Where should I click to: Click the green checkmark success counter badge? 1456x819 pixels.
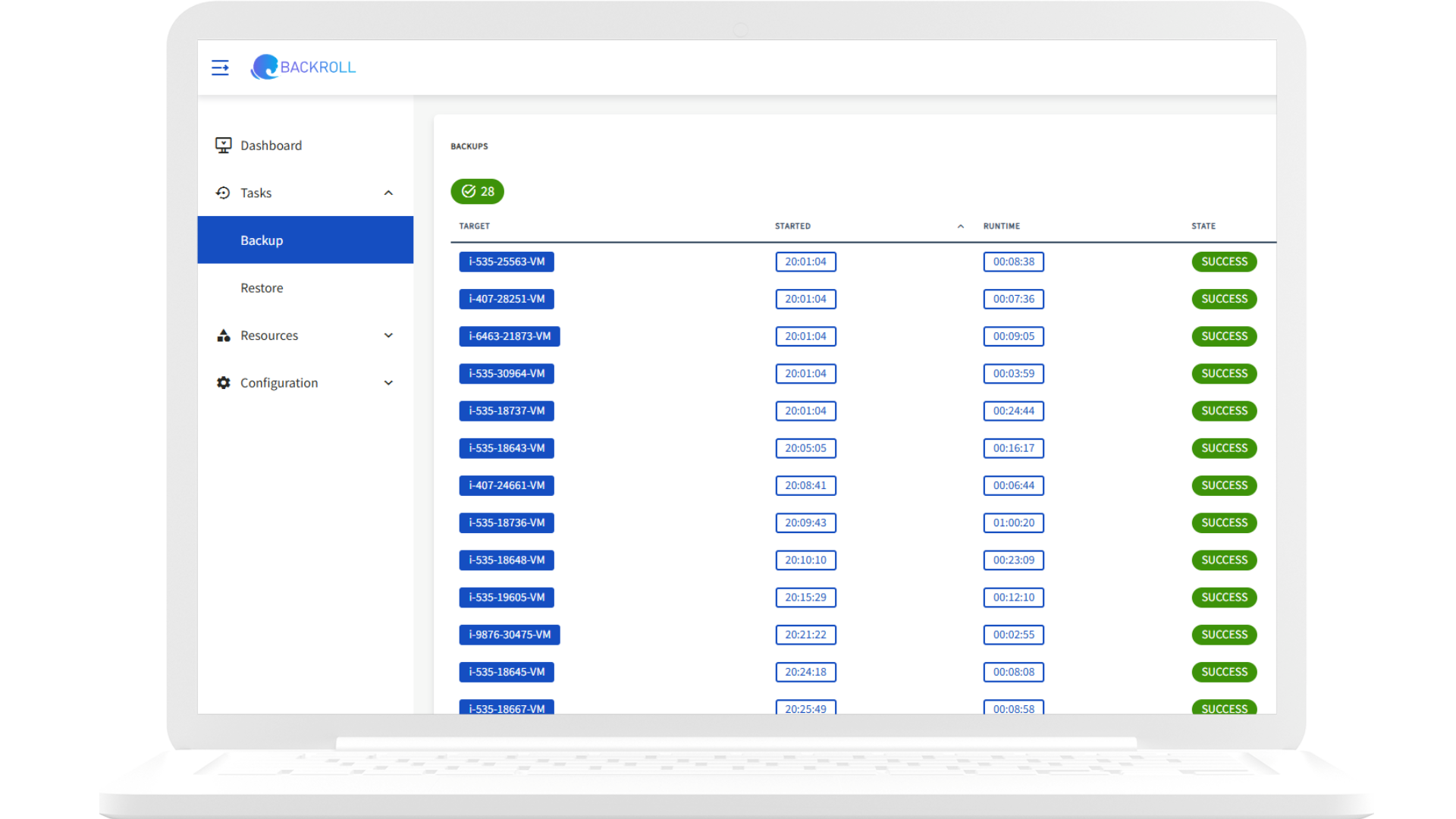pos(477,191)
